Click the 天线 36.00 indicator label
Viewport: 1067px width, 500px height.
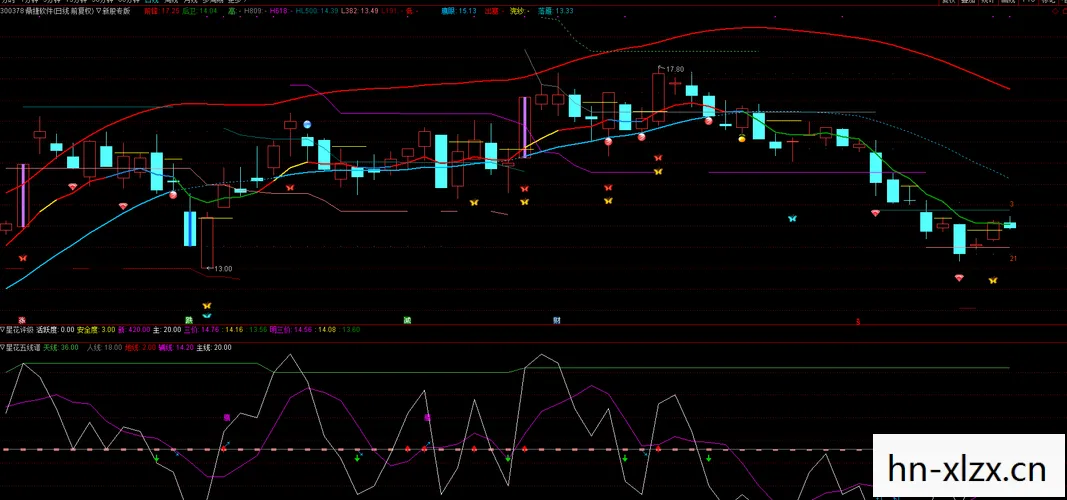click(61, 347)
